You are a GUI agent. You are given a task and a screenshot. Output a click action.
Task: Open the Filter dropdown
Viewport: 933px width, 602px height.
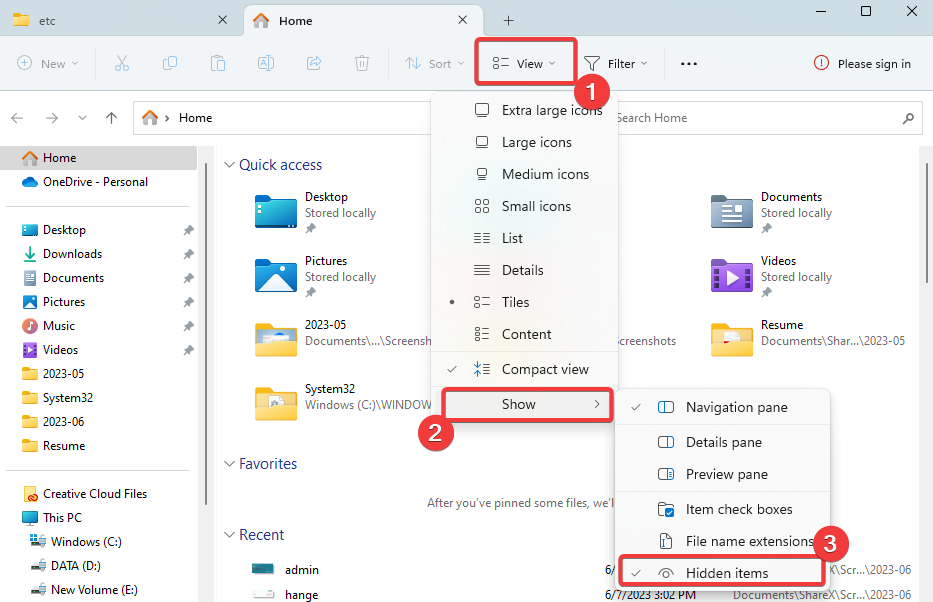click(616, 64)
